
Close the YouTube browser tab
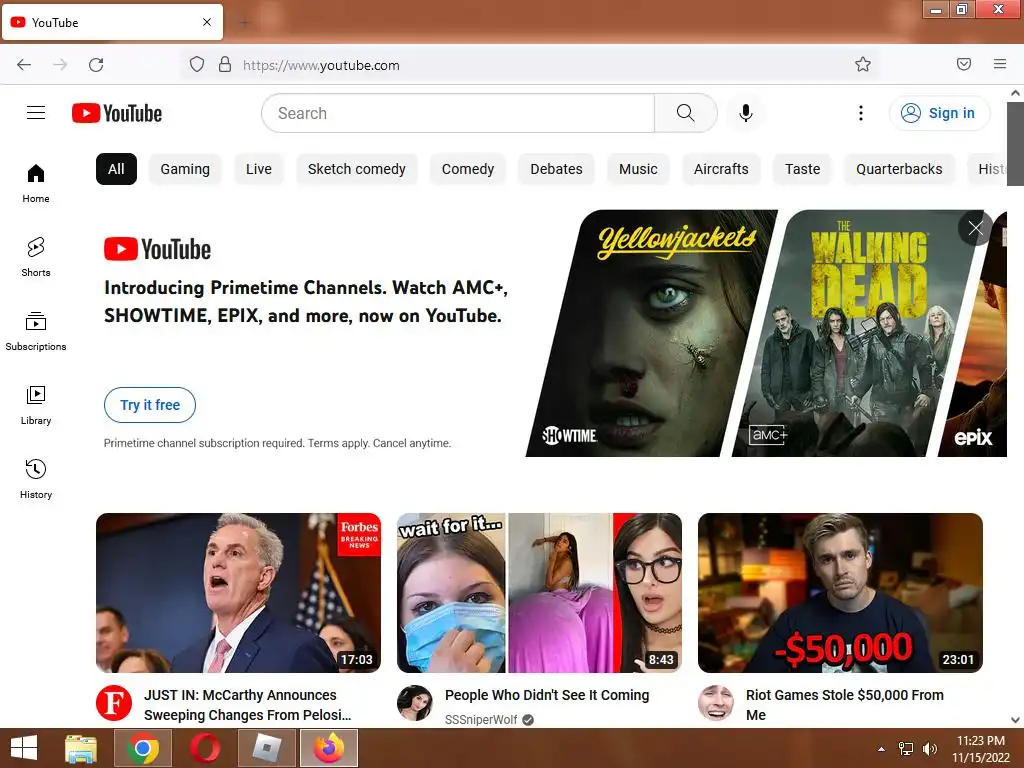[207, 22]
